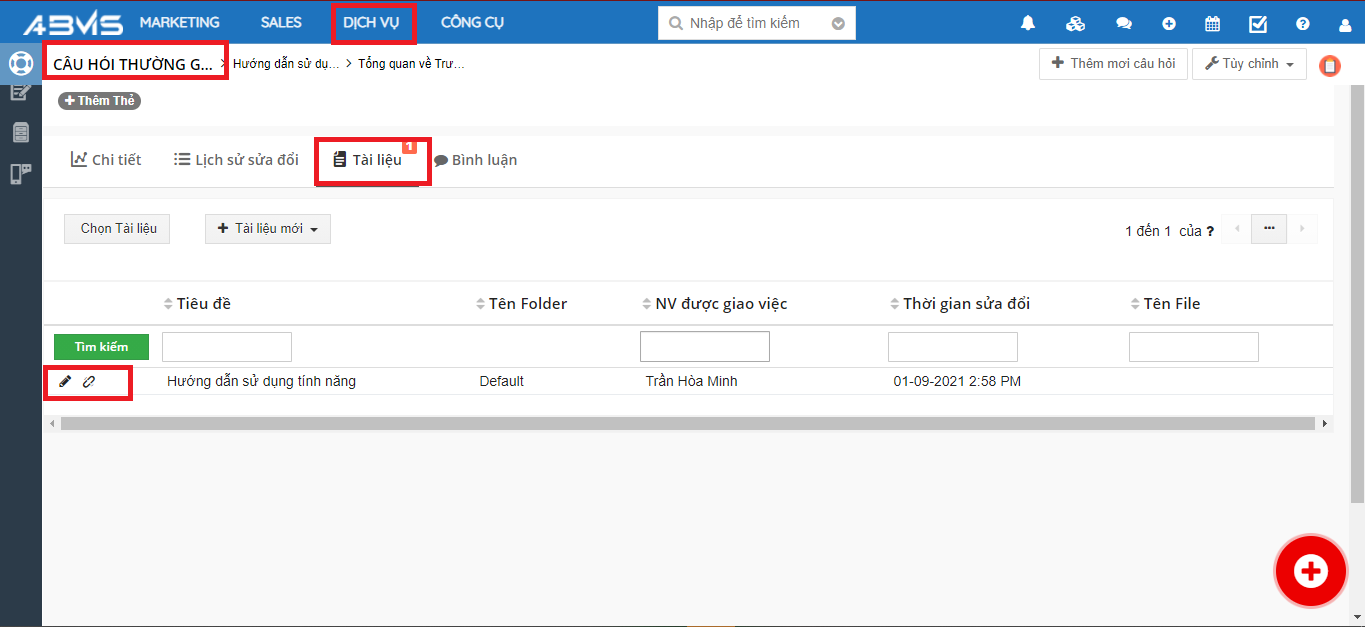Open the calendar icon in top bar
Screen dimensions: 1365x627
click(x=1212, y=23)
